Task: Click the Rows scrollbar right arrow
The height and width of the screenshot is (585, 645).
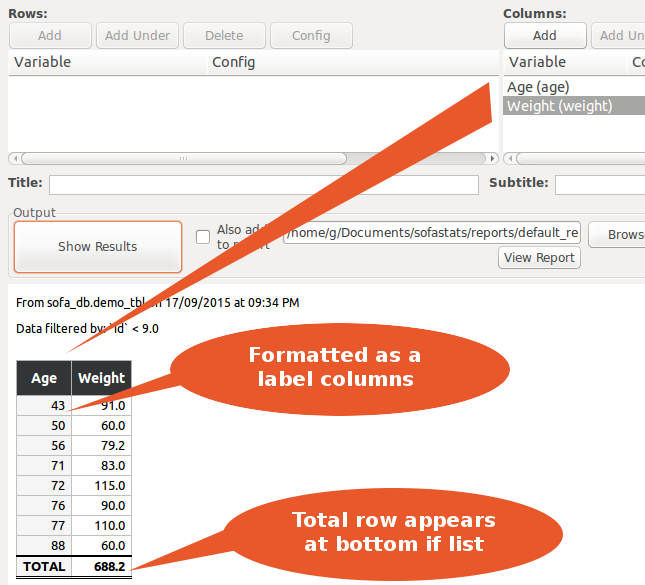Action: pos(491,158)
